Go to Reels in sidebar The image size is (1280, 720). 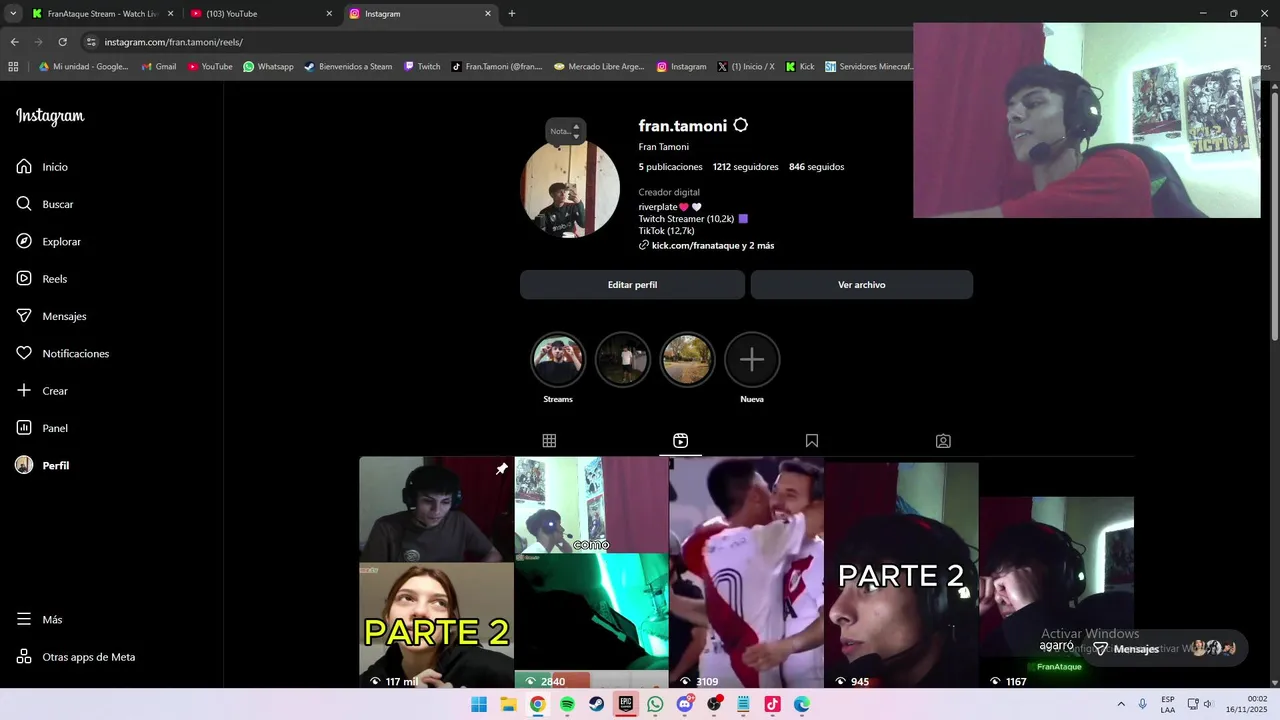coord(42,279)
